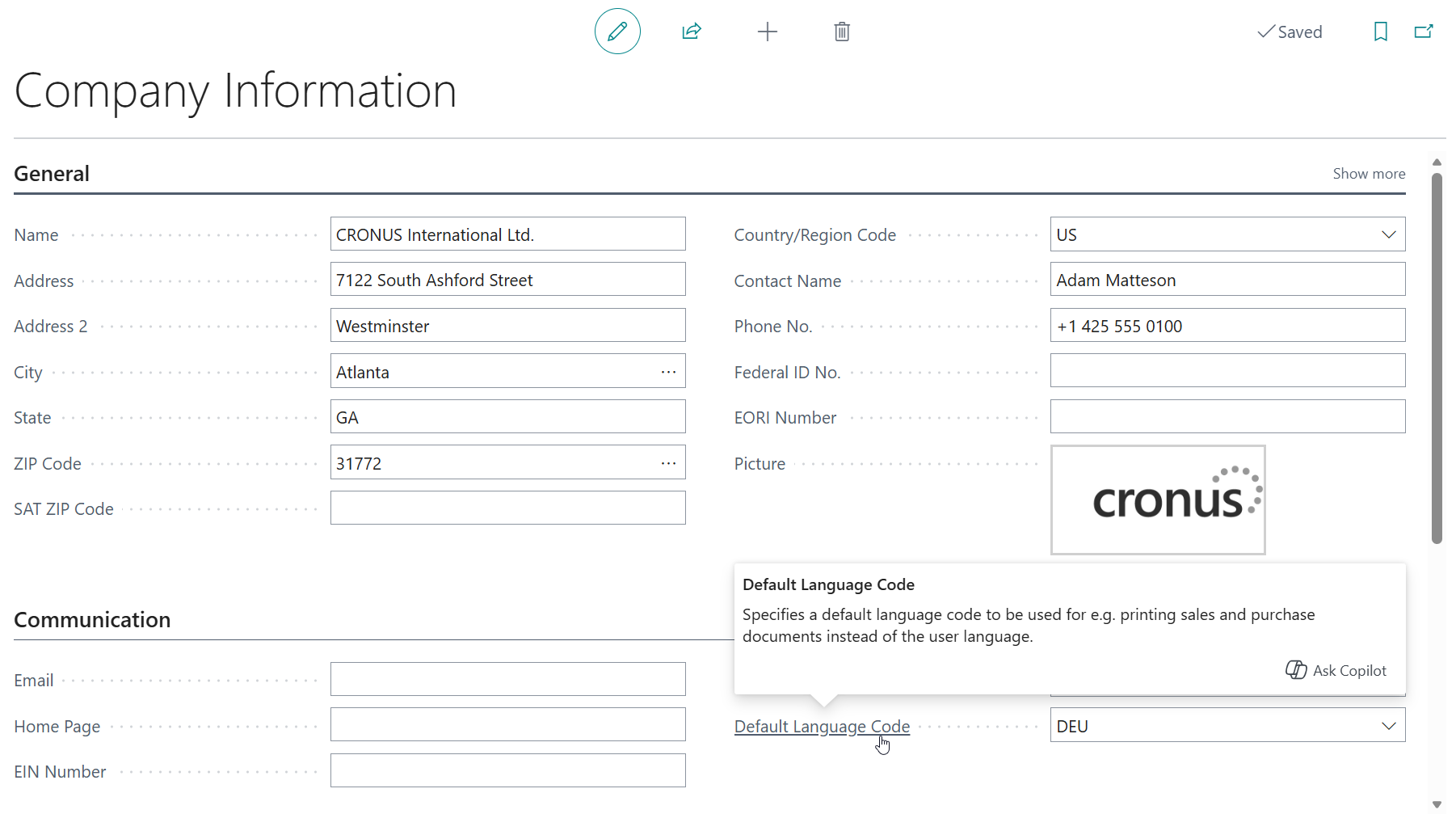The width and height of the screenshot is (1456, 814).
Task: Click the Name field containing CRONUS International
Action: click(507, 234)
